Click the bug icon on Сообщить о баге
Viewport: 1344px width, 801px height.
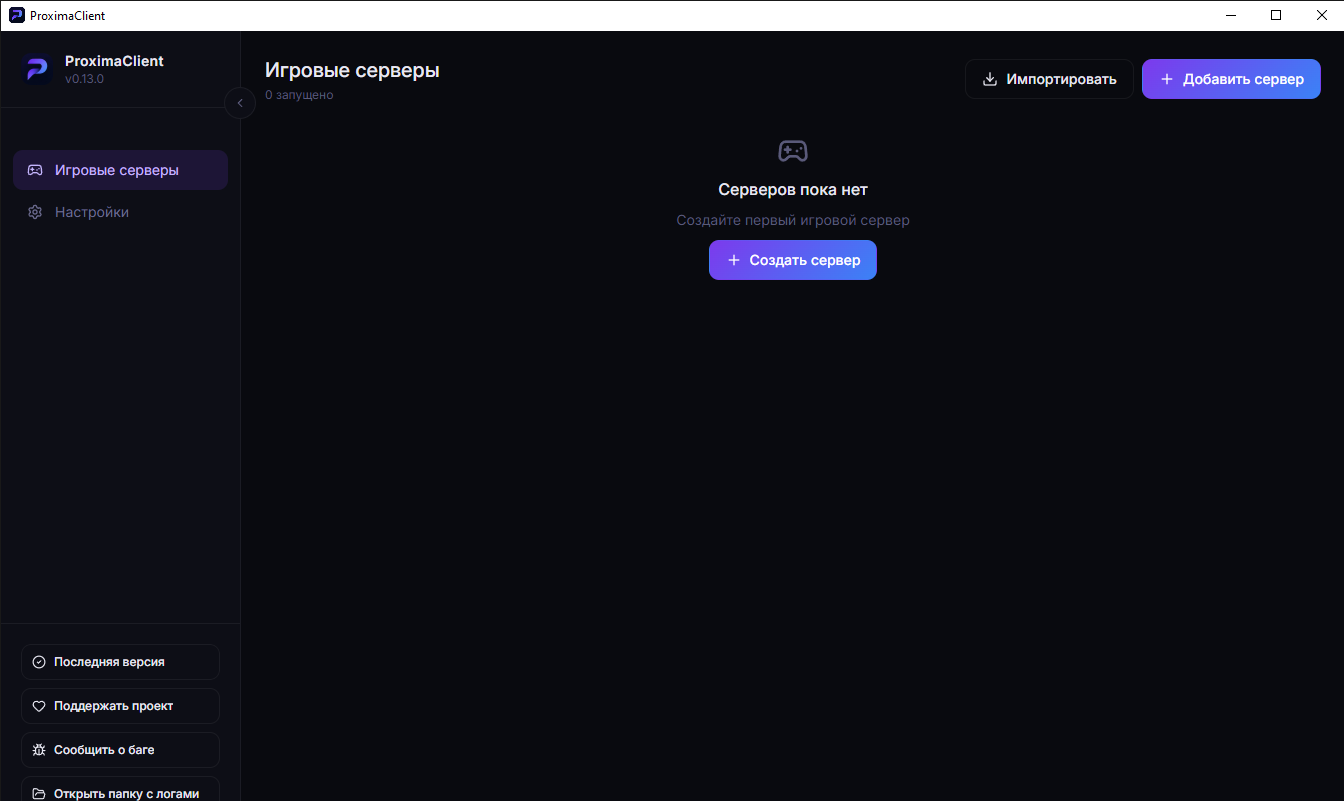click(x=39, y=750)
